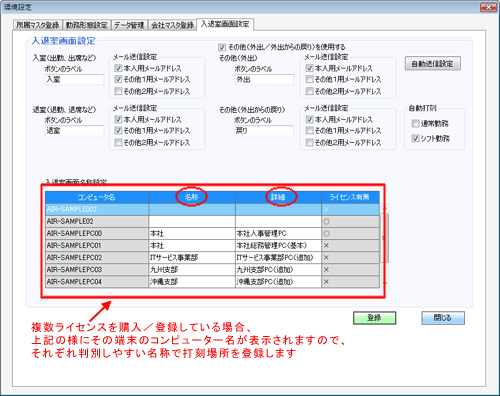Viewport: 500px width, 396px height.
Task: Focus the 戻り button label field
Action: coord(265,131)
